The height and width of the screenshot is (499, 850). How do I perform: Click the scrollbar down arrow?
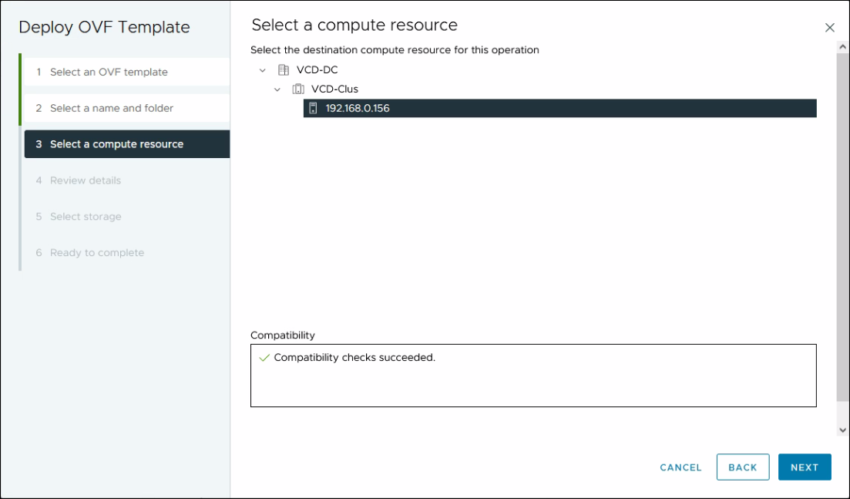pyautogui.click(x=842, y=429)
